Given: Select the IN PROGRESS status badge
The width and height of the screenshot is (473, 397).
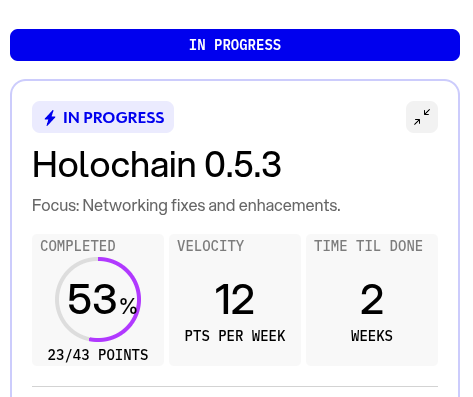Looking at the screenshot, I should coord(103,117).
